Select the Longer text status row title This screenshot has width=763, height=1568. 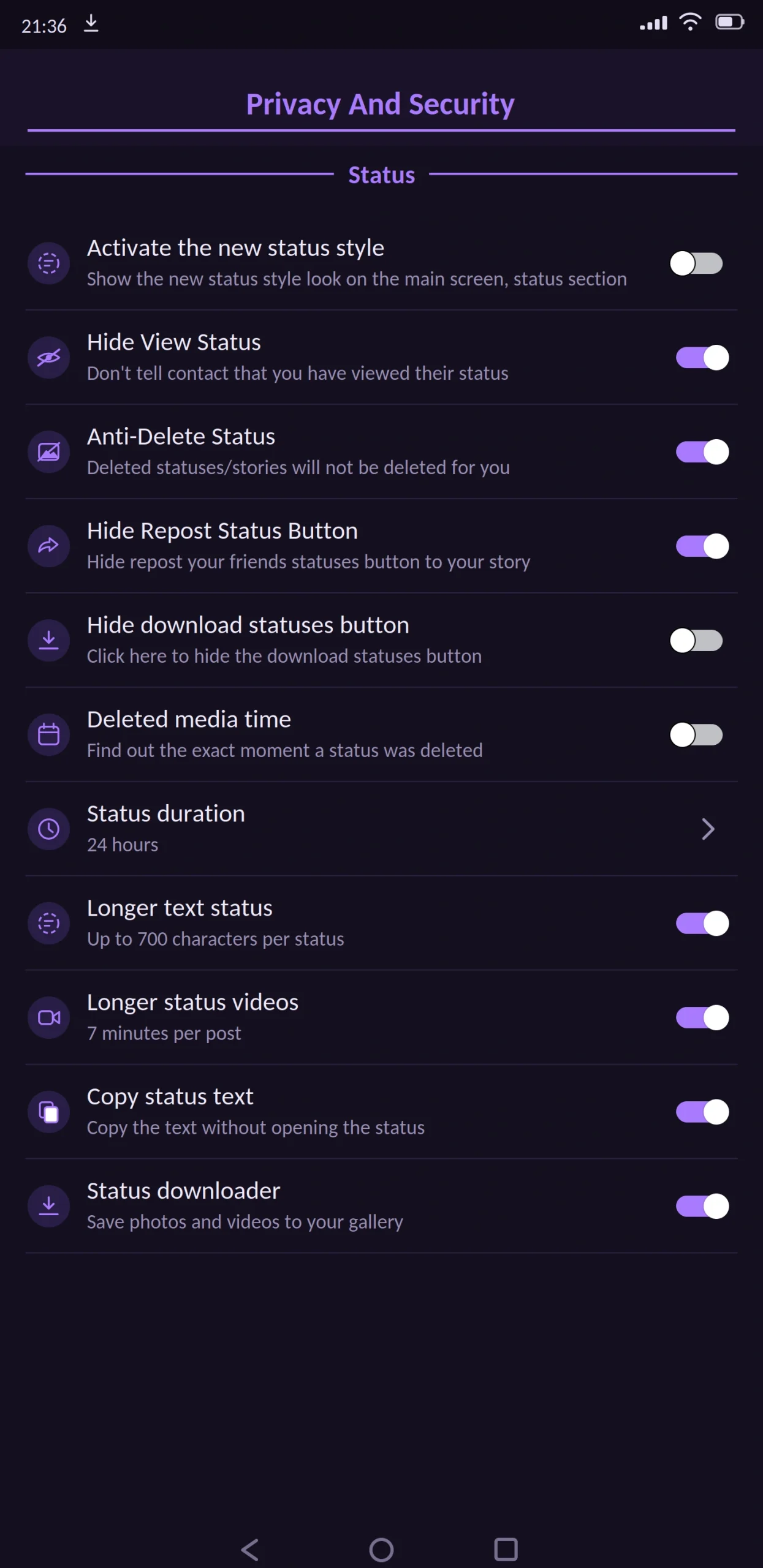coord(180,908)
